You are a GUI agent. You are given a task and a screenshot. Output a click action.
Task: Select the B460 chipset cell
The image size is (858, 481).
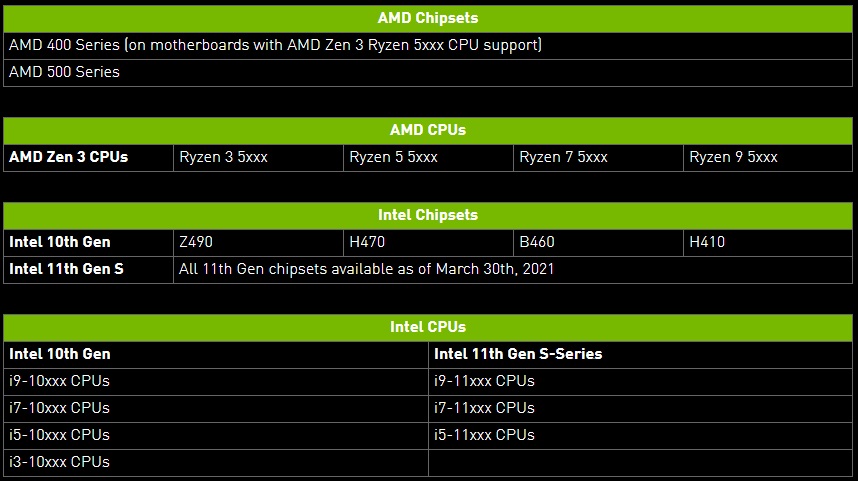point(537,242)
